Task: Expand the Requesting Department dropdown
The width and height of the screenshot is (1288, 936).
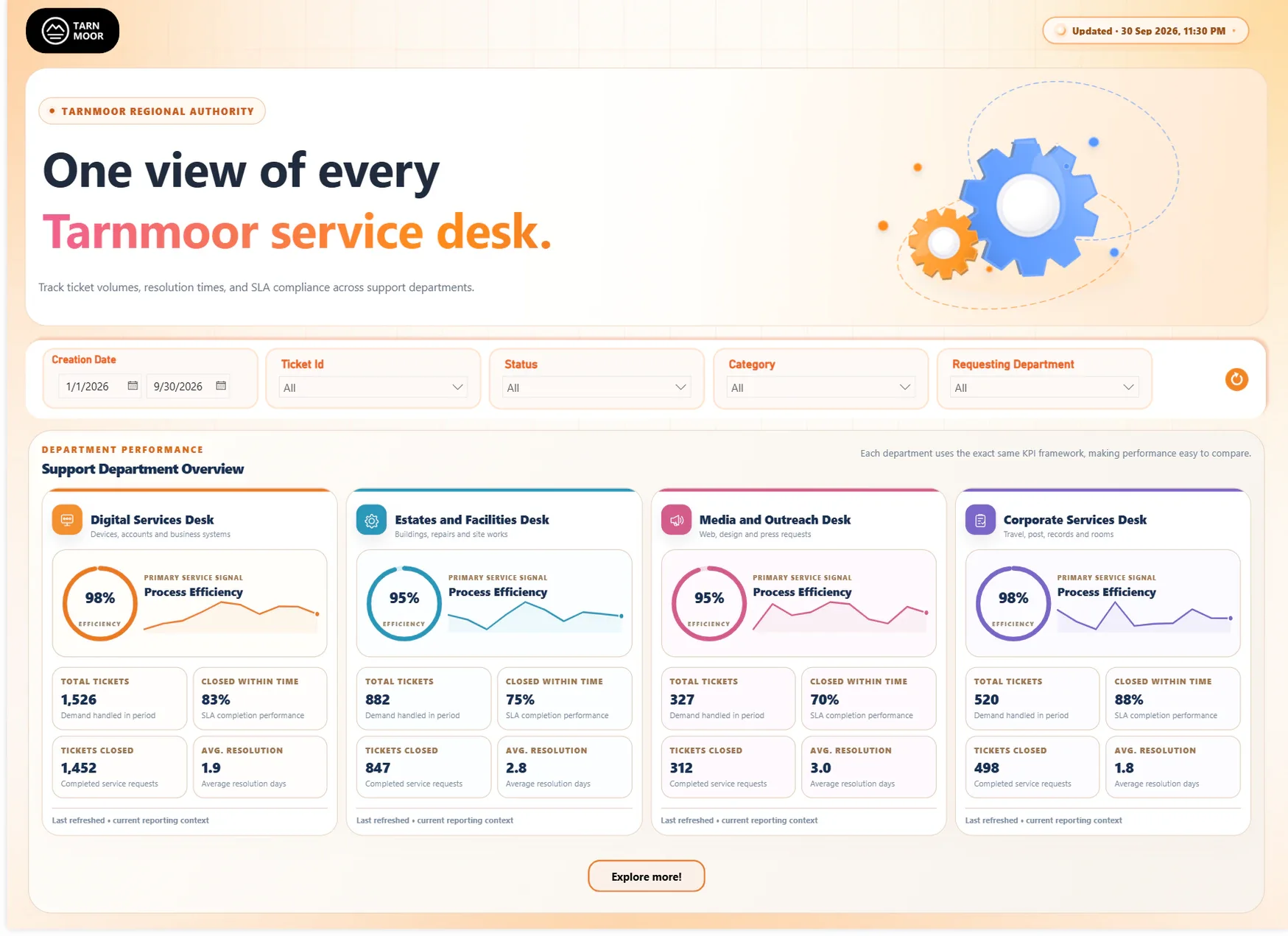Action: click(x=1044, y=387)
